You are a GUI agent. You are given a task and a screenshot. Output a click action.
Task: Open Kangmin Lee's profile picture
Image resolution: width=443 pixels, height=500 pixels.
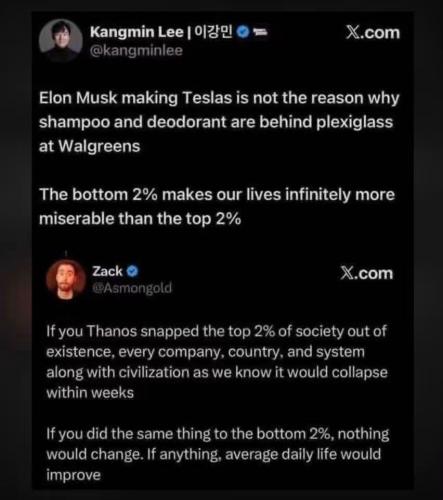[x=61, y=41]
